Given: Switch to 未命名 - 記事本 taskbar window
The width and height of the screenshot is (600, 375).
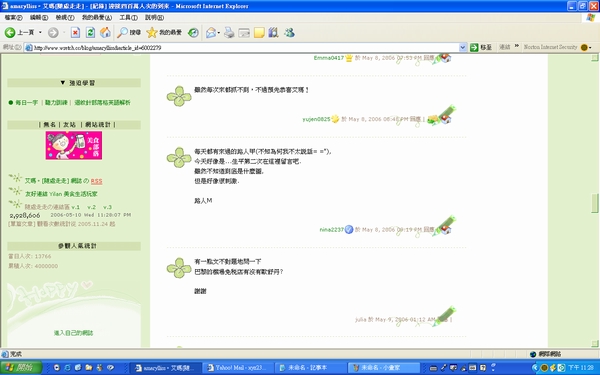Looking at the screenshot, I should [x=311, y=368].
